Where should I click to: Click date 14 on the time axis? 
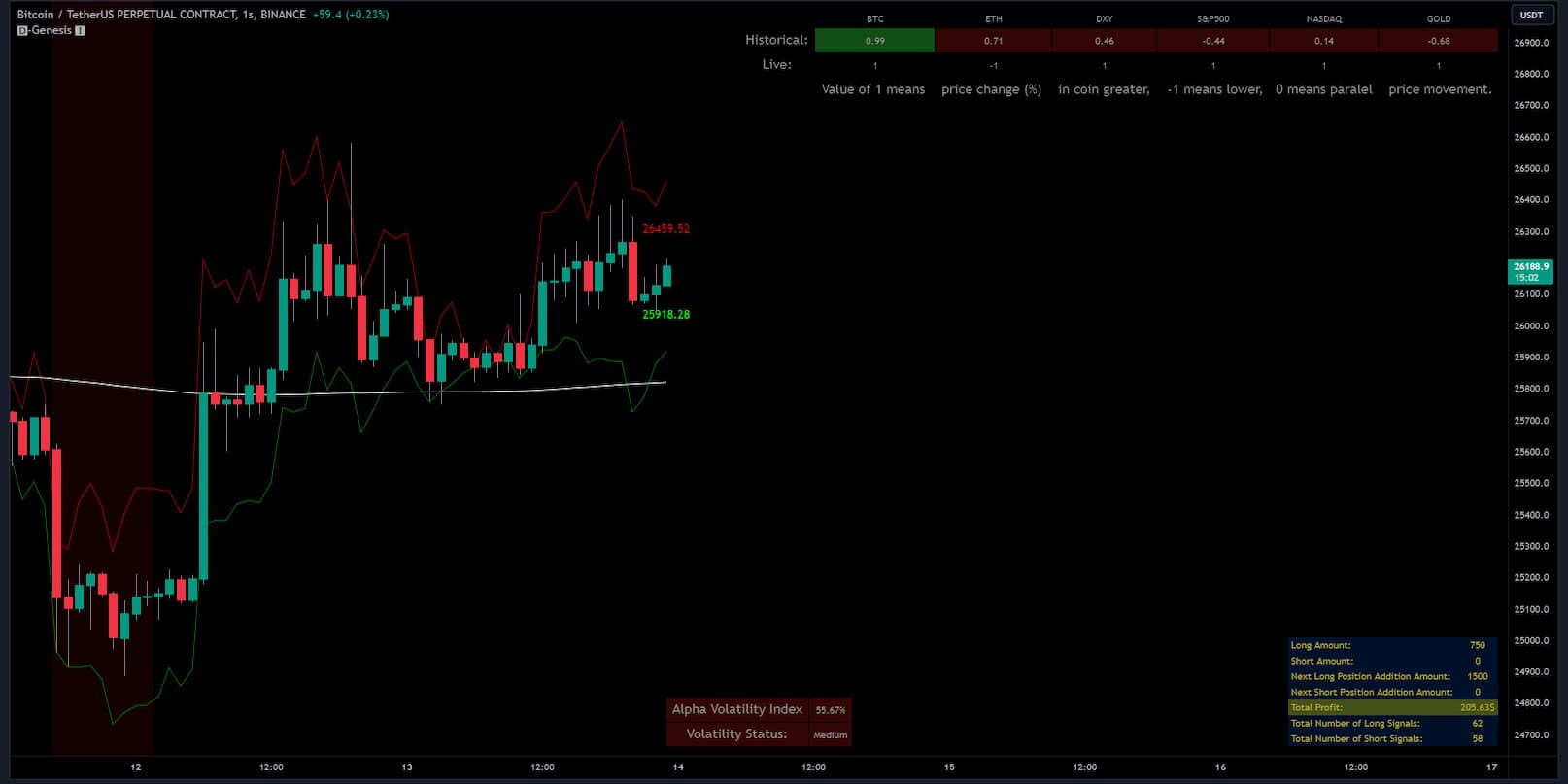click(678, 767)
